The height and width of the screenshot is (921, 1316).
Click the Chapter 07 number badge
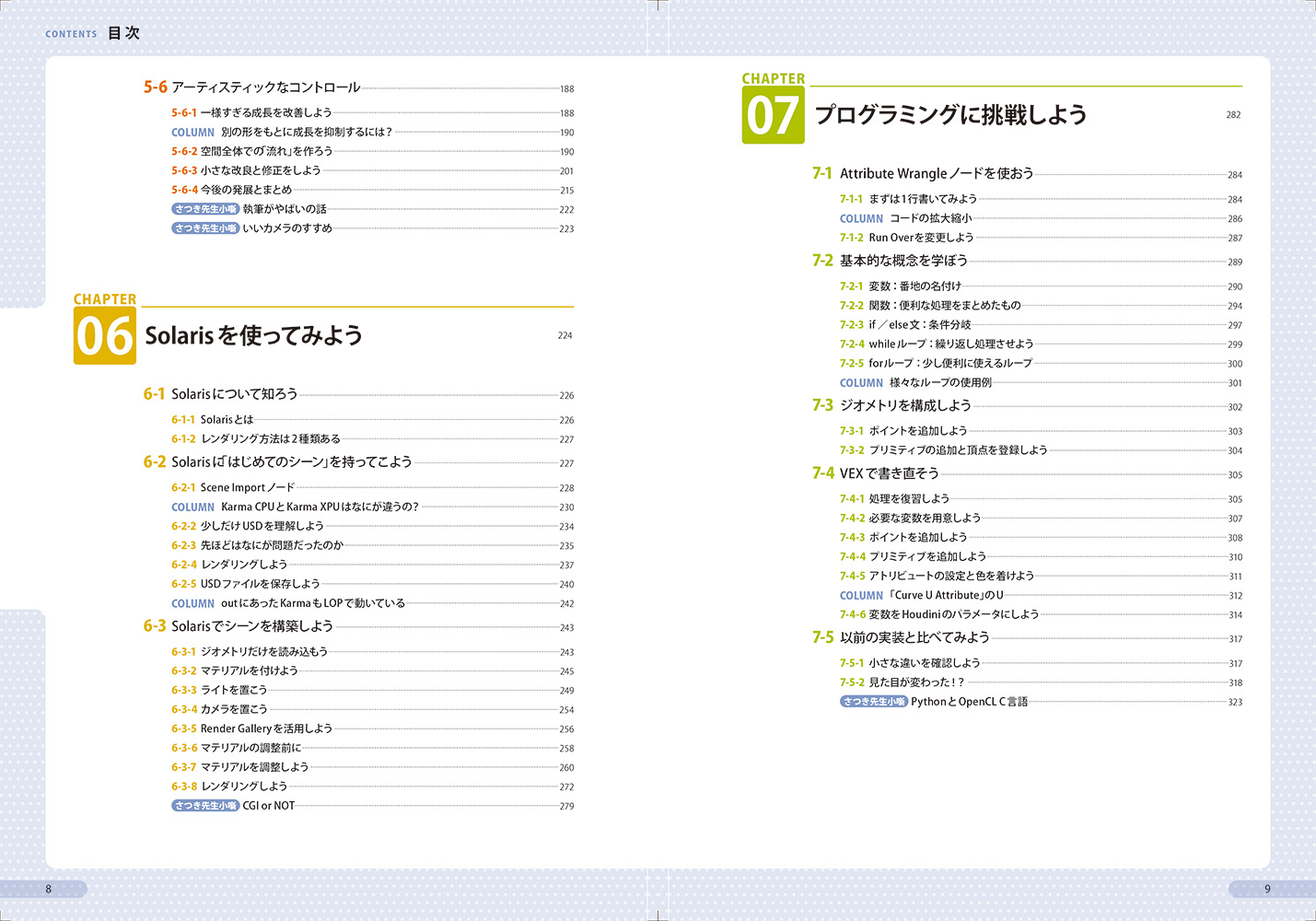click(x=773, y=115)
